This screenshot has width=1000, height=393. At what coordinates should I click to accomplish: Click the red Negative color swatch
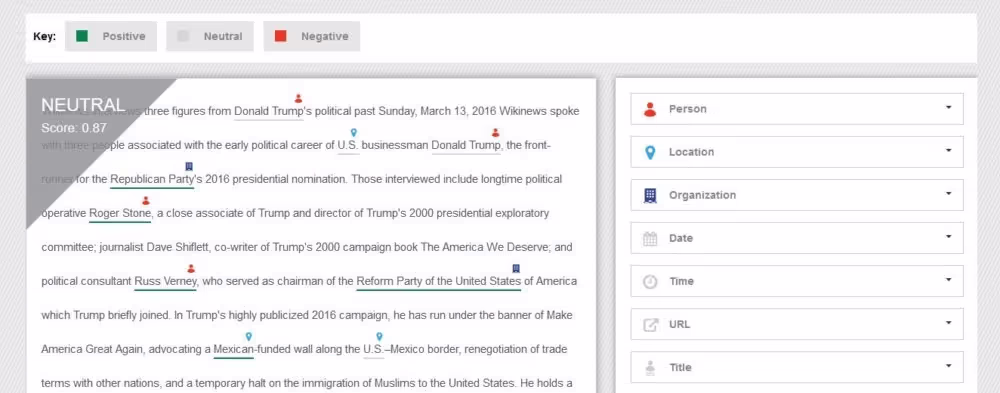click(x=281, y=36)
